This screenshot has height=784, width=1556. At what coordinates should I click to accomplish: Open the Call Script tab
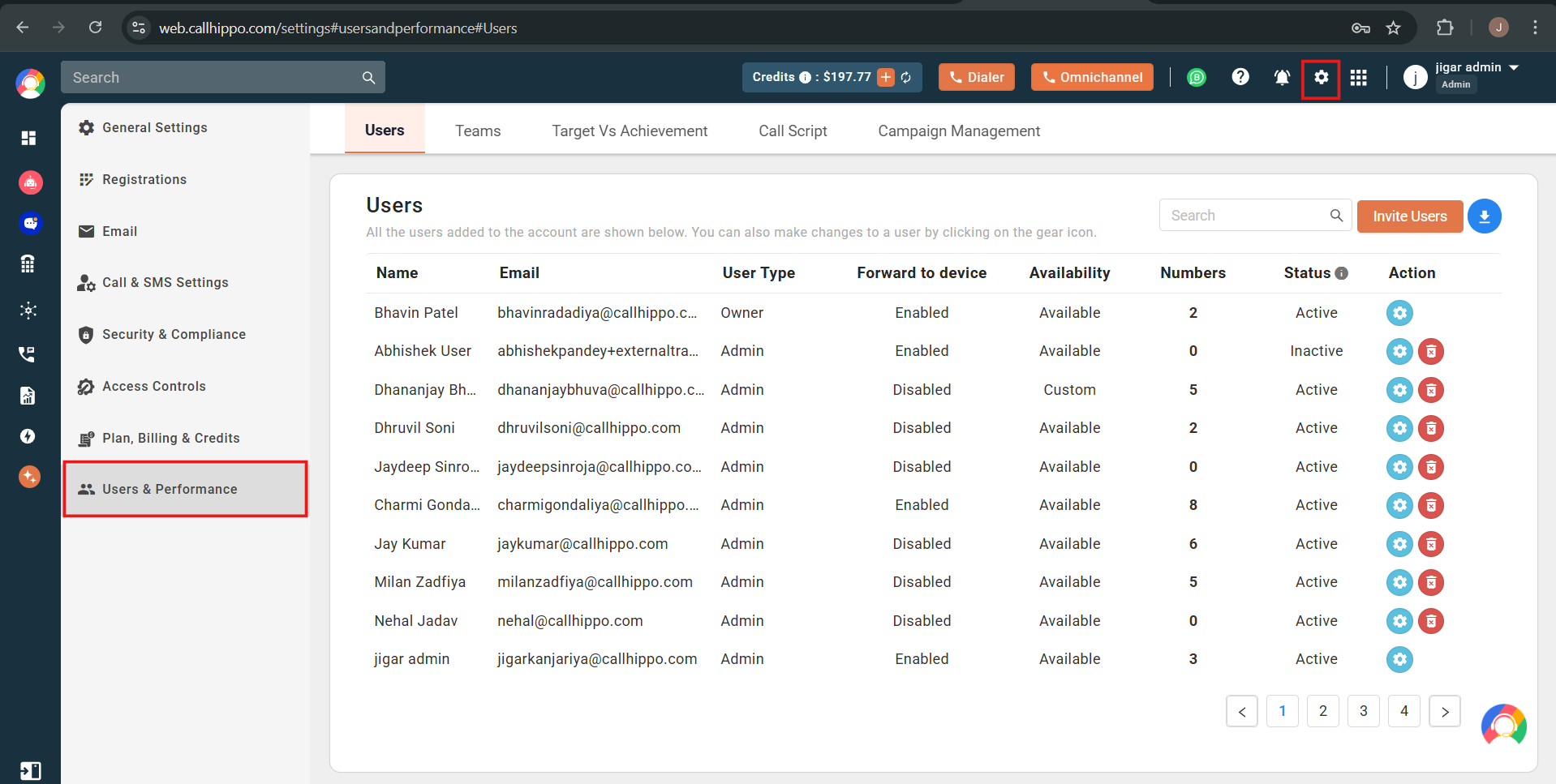[x=793, y=131]
